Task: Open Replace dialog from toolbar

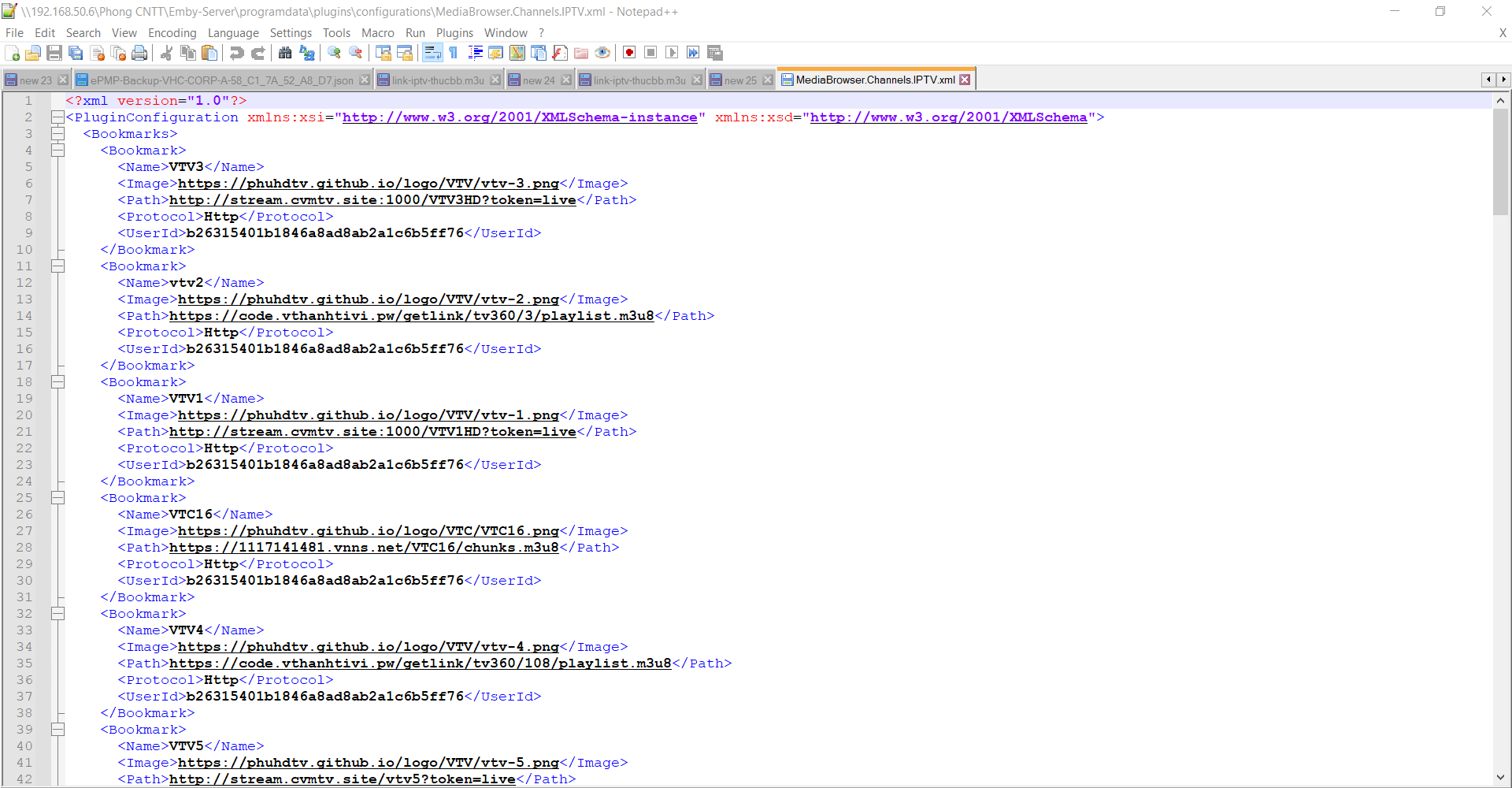Action: pyautogui.click(x=307, y=53)
